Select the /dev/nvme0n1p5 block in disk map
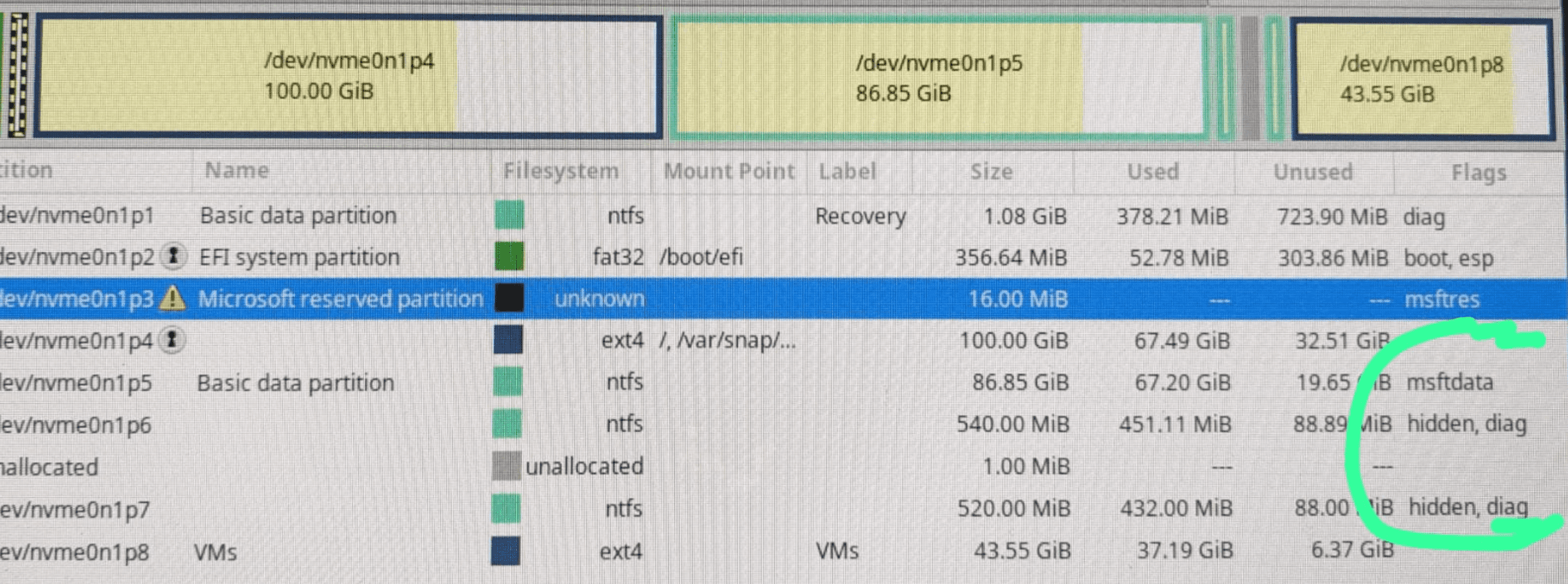 (938, 78)
